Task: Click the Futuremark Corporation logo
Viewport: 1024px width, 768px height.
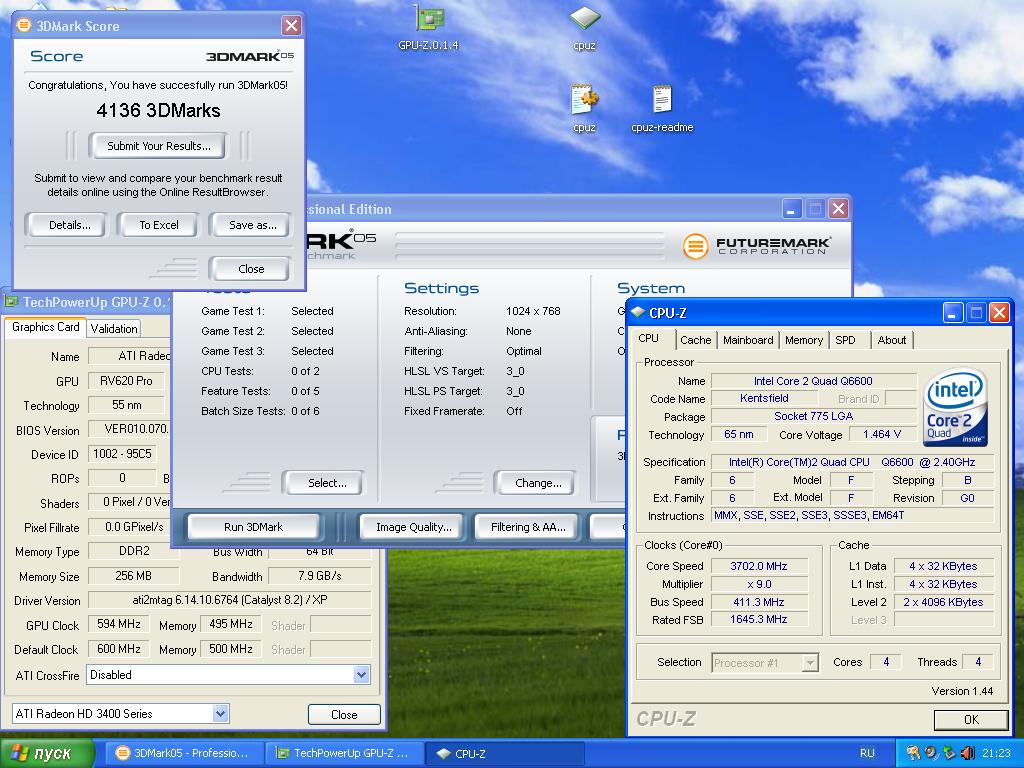Action: tap(757, 246)
